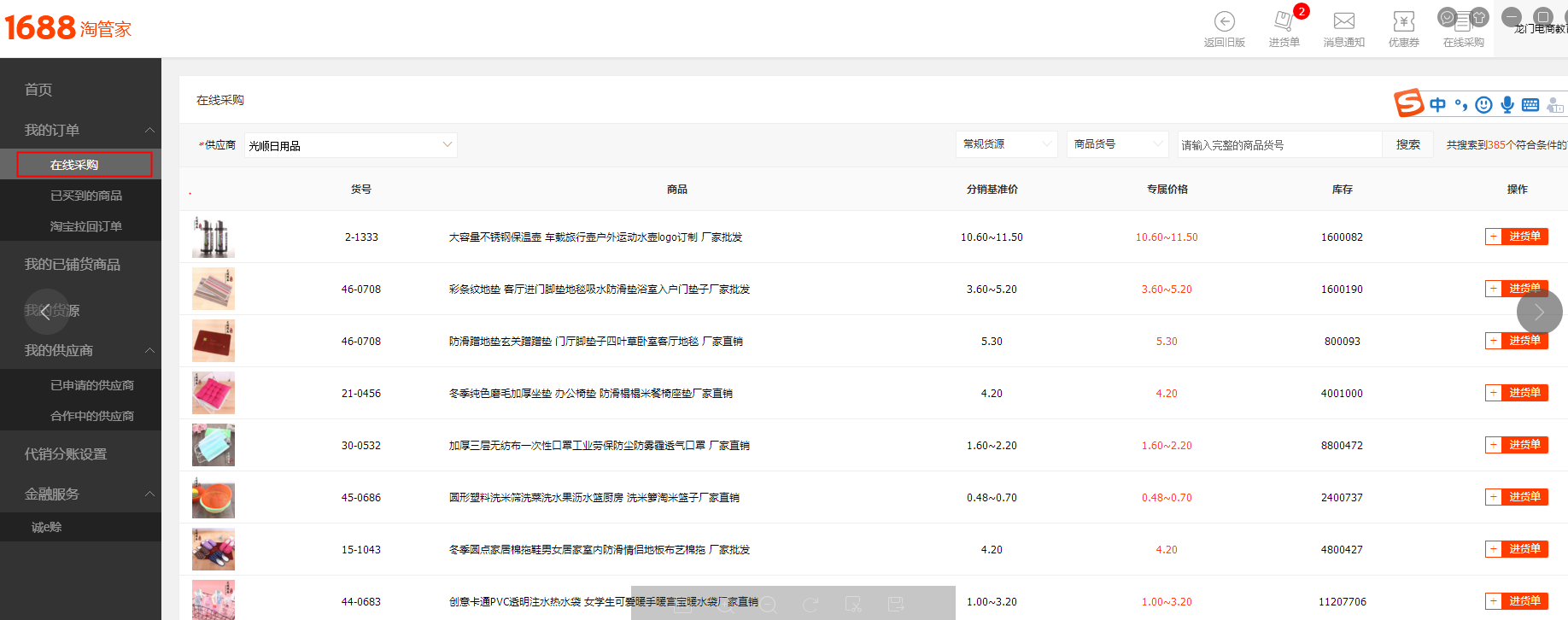
Task: Collapse the 我的订单 sidebar section
Action: (x=149, y=130)
